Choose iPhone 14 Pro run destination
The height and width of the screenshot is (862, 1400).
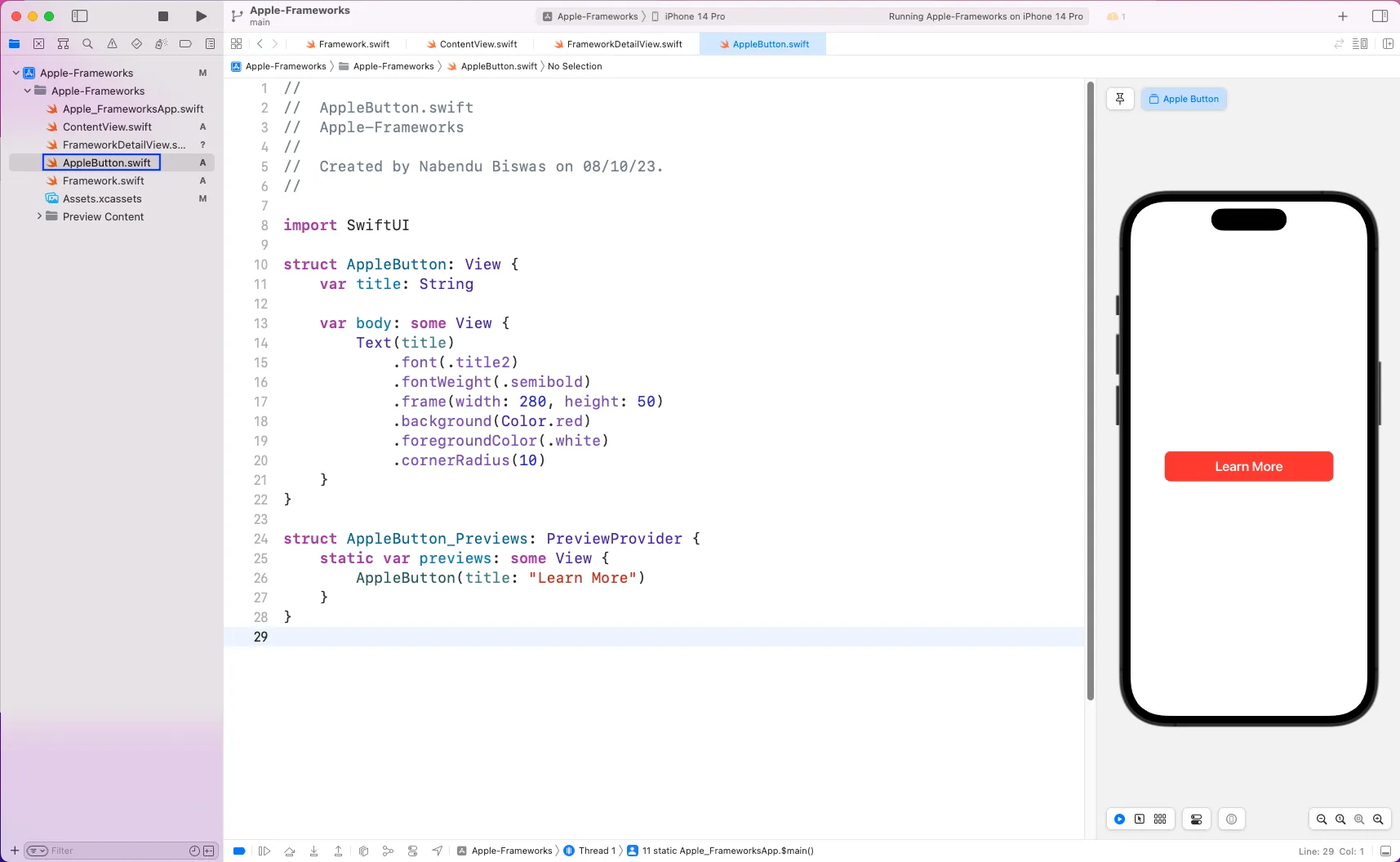click(687, 16)
